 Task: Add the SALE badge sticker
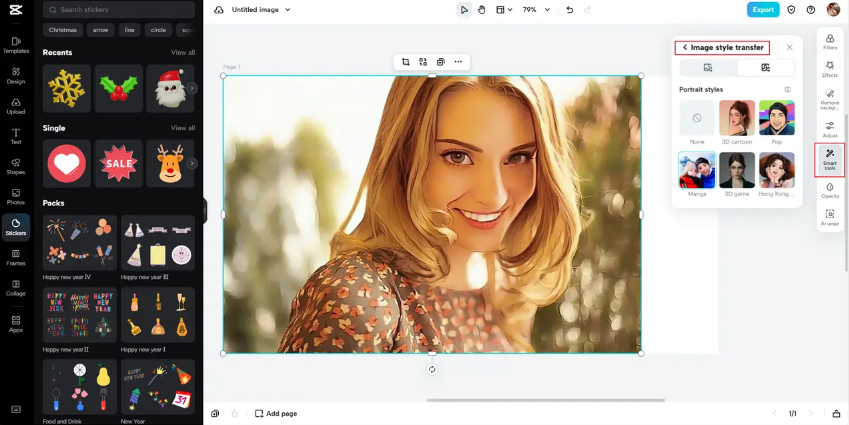coord(119,164)
